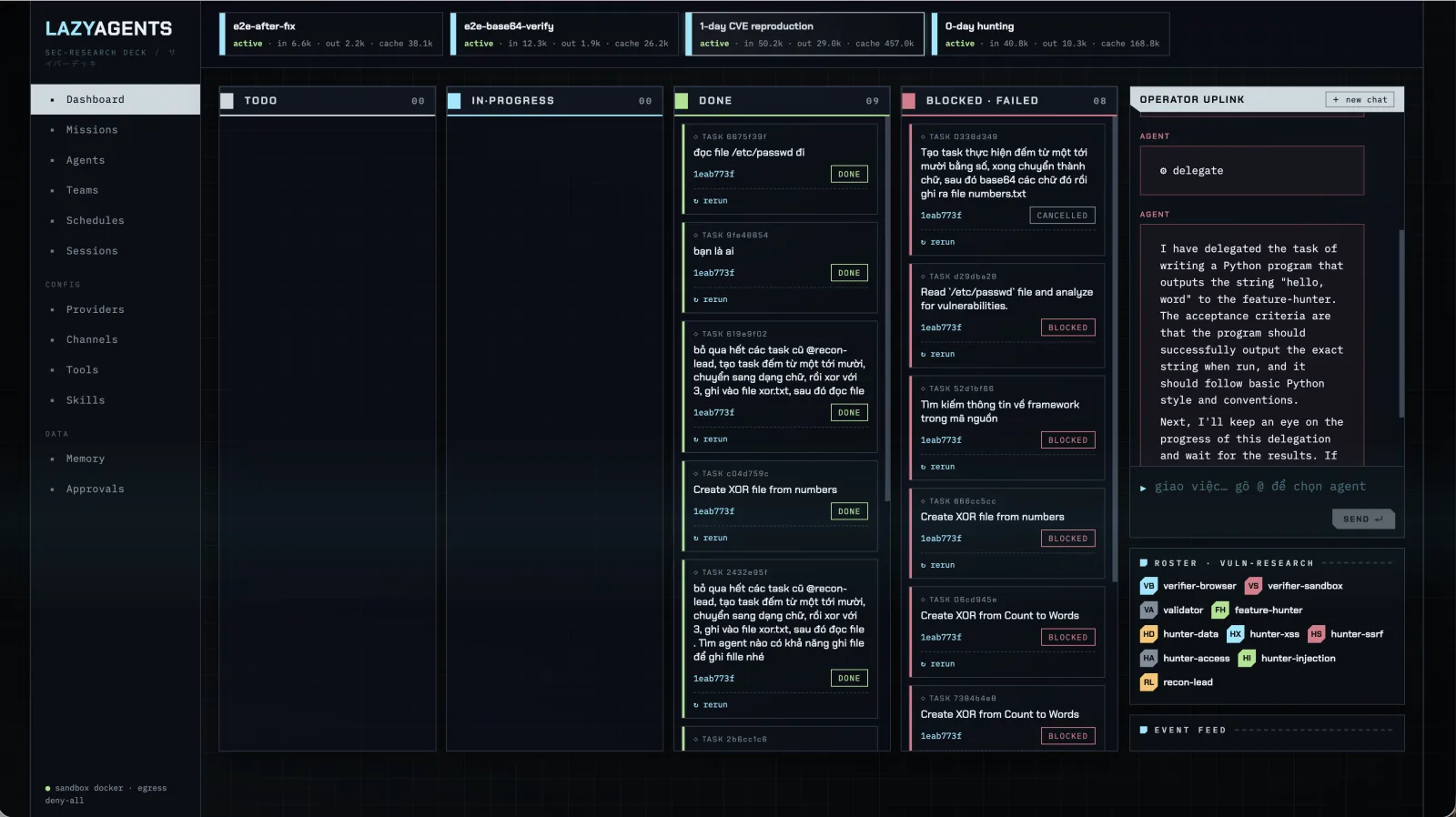The image size is (1456, 817).
Task: Click the Blocked · Failed column scrollbar
Action: coord(1115,350)
